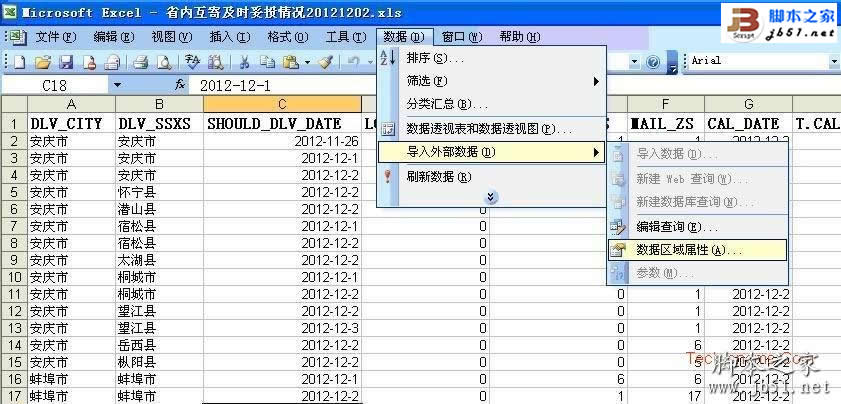The width and height of the screenshot is (841, 404).
Task: Choose 分类汇总(B) menu entry
Action: coord(492,104)
